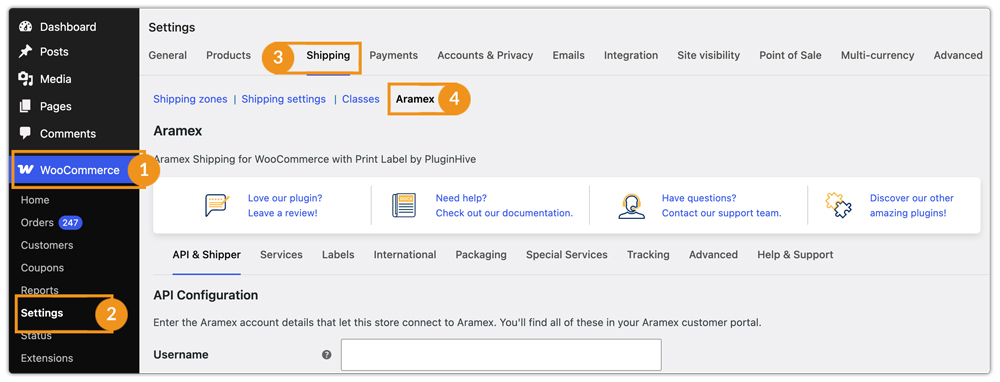Open Coupons submenu item
Screen dimensions: 1000x382
[x=42, y=268]
